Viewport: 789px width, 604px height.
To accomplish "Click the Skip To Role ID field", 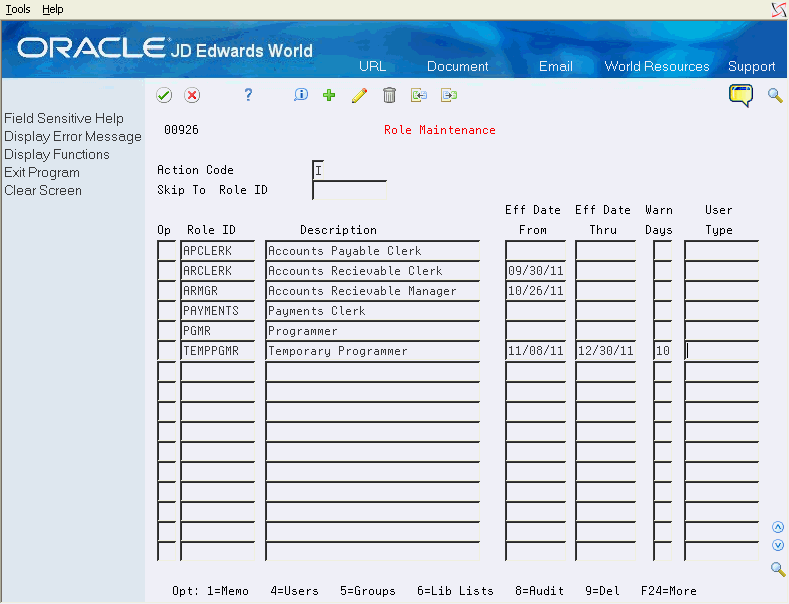I will (349, 190).
